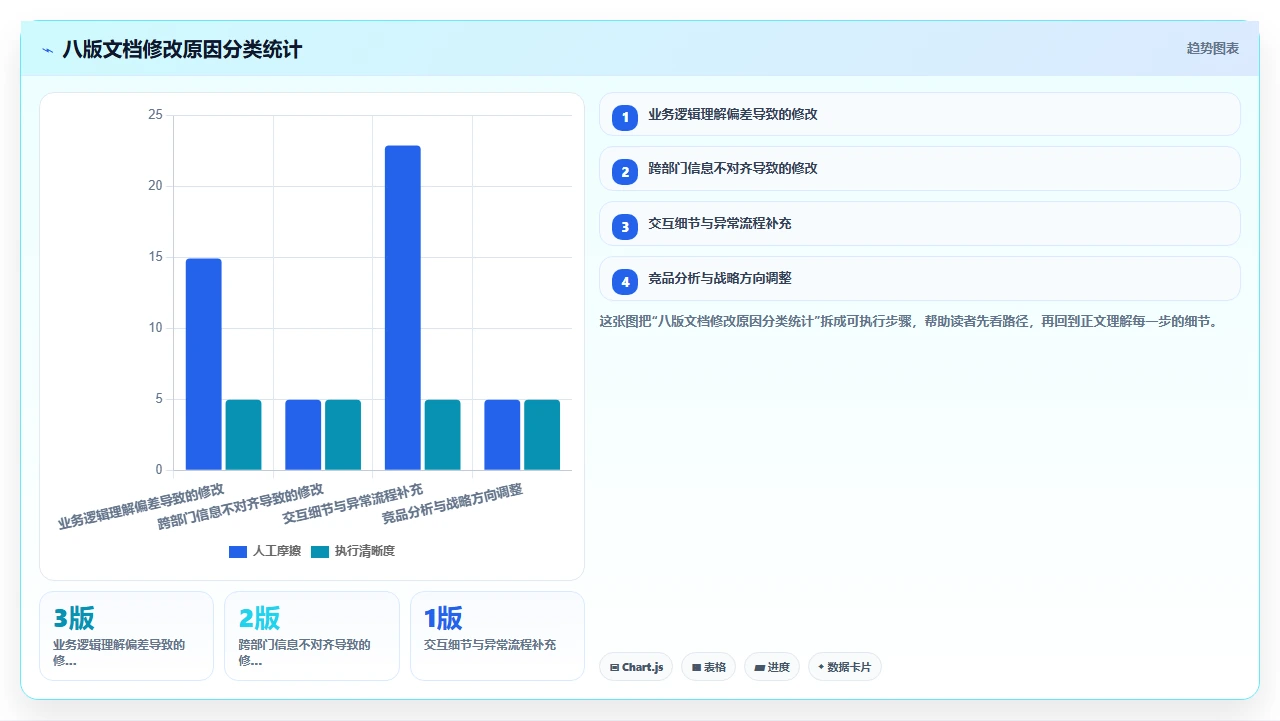Toggle the 执行清晰度 legend color swatch
Screen dimensions: 1280x721
[320, 551]
